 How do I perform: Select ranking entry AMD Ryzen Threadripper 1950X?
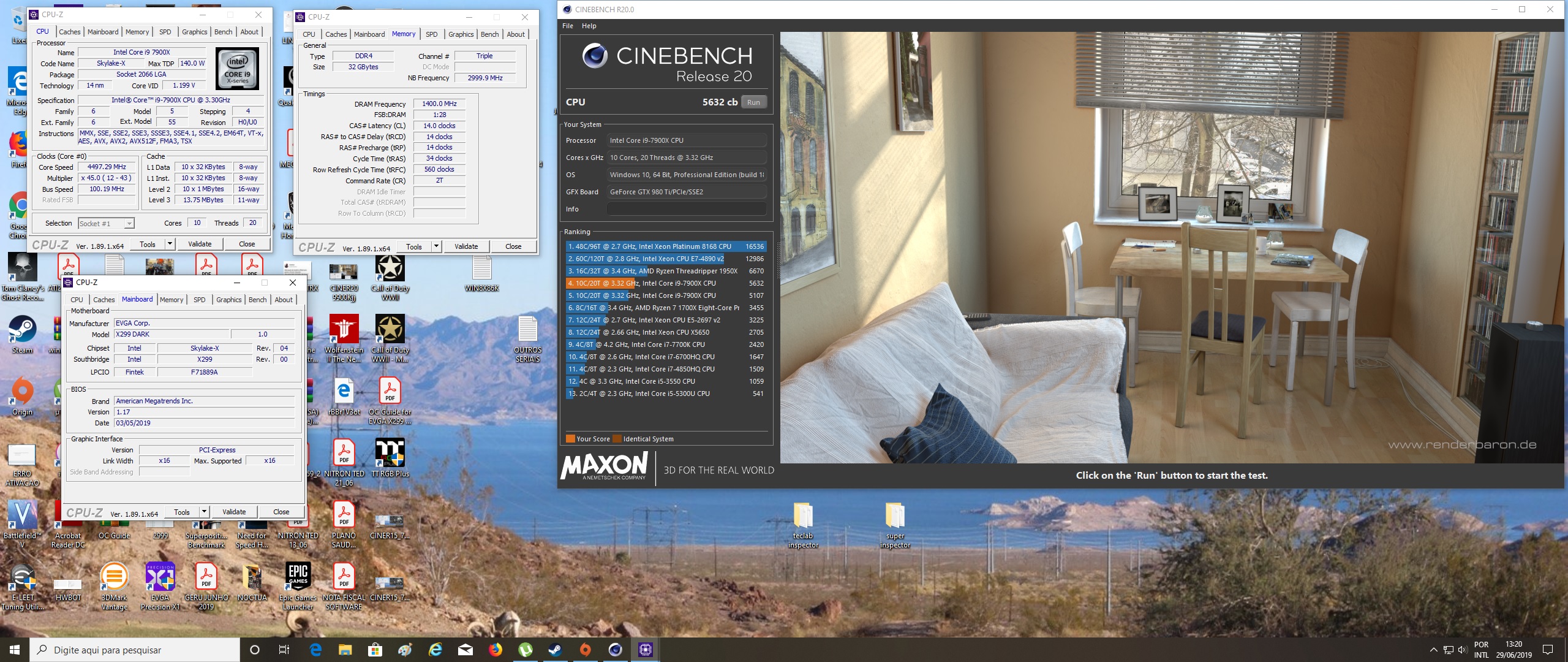pos(666,271)
